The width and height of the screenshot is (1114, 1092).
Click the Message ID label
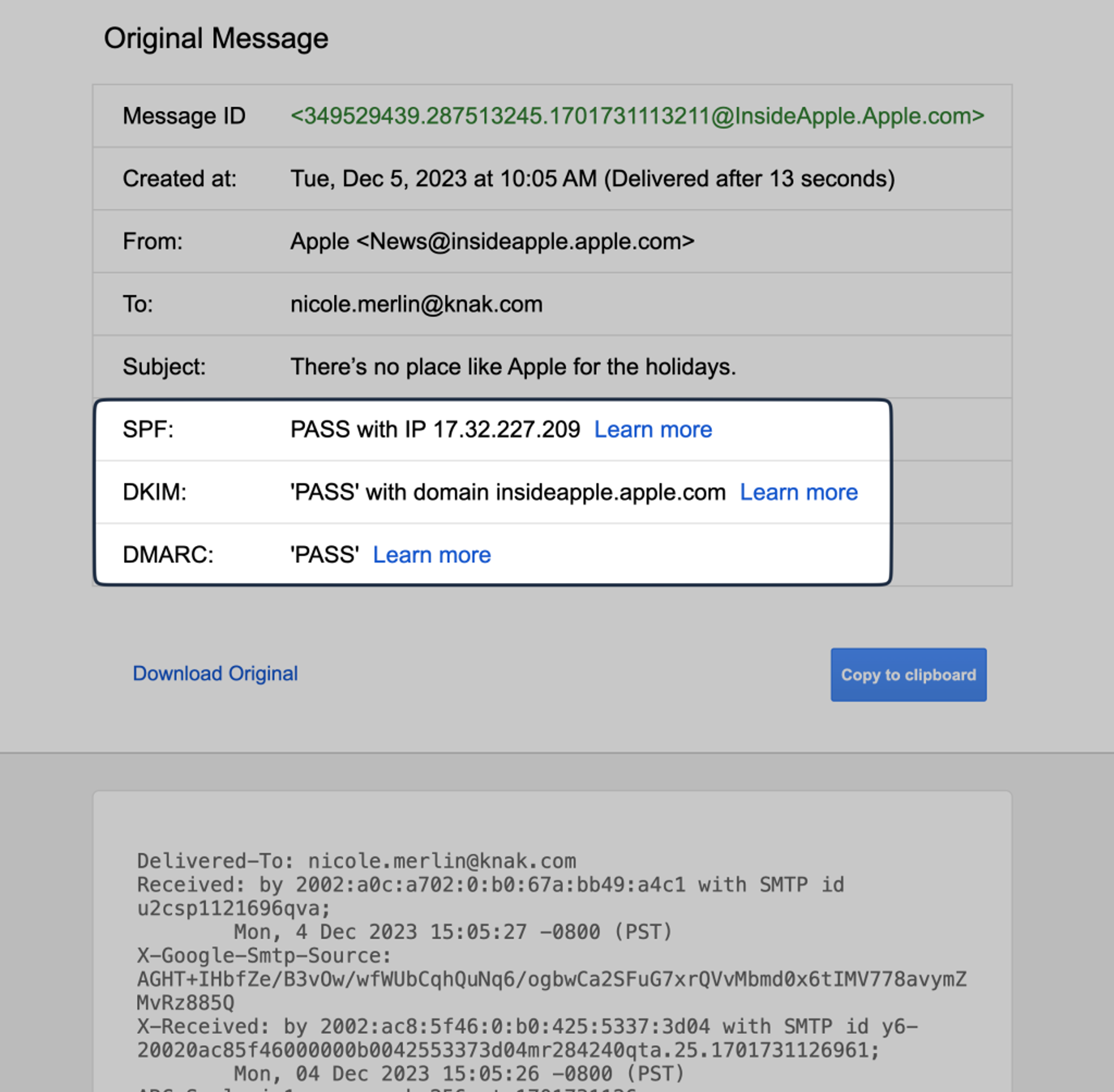pyautogui.click(x=183, y=116)
